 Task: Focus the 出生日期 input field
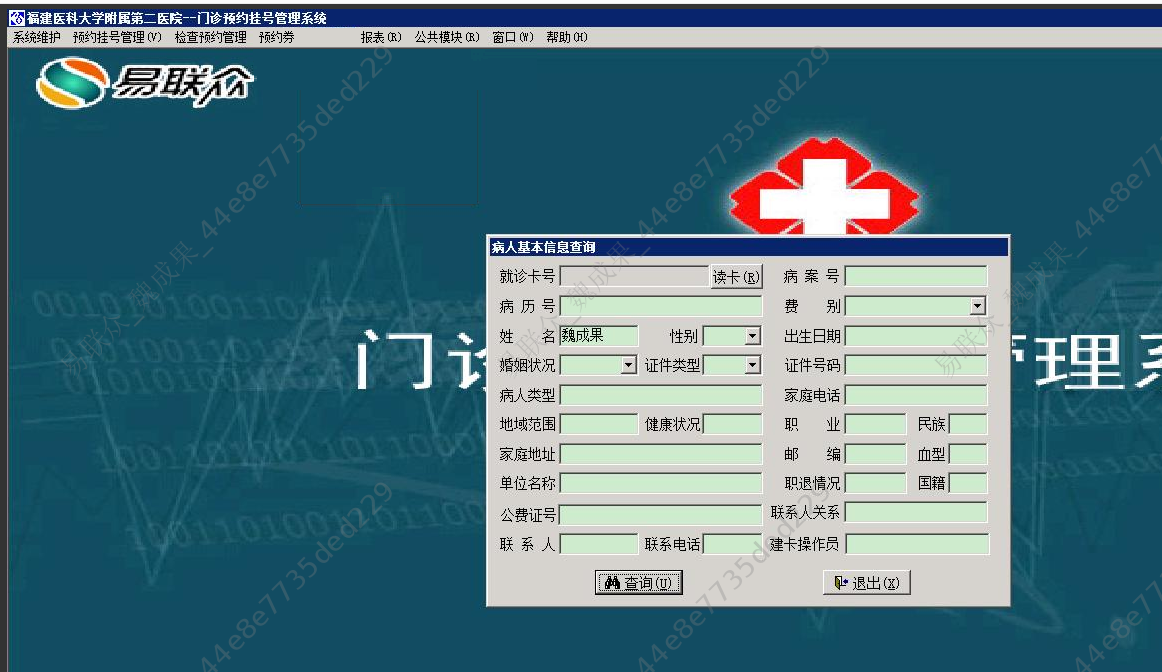pyautogui.click(x=916, y=336)
